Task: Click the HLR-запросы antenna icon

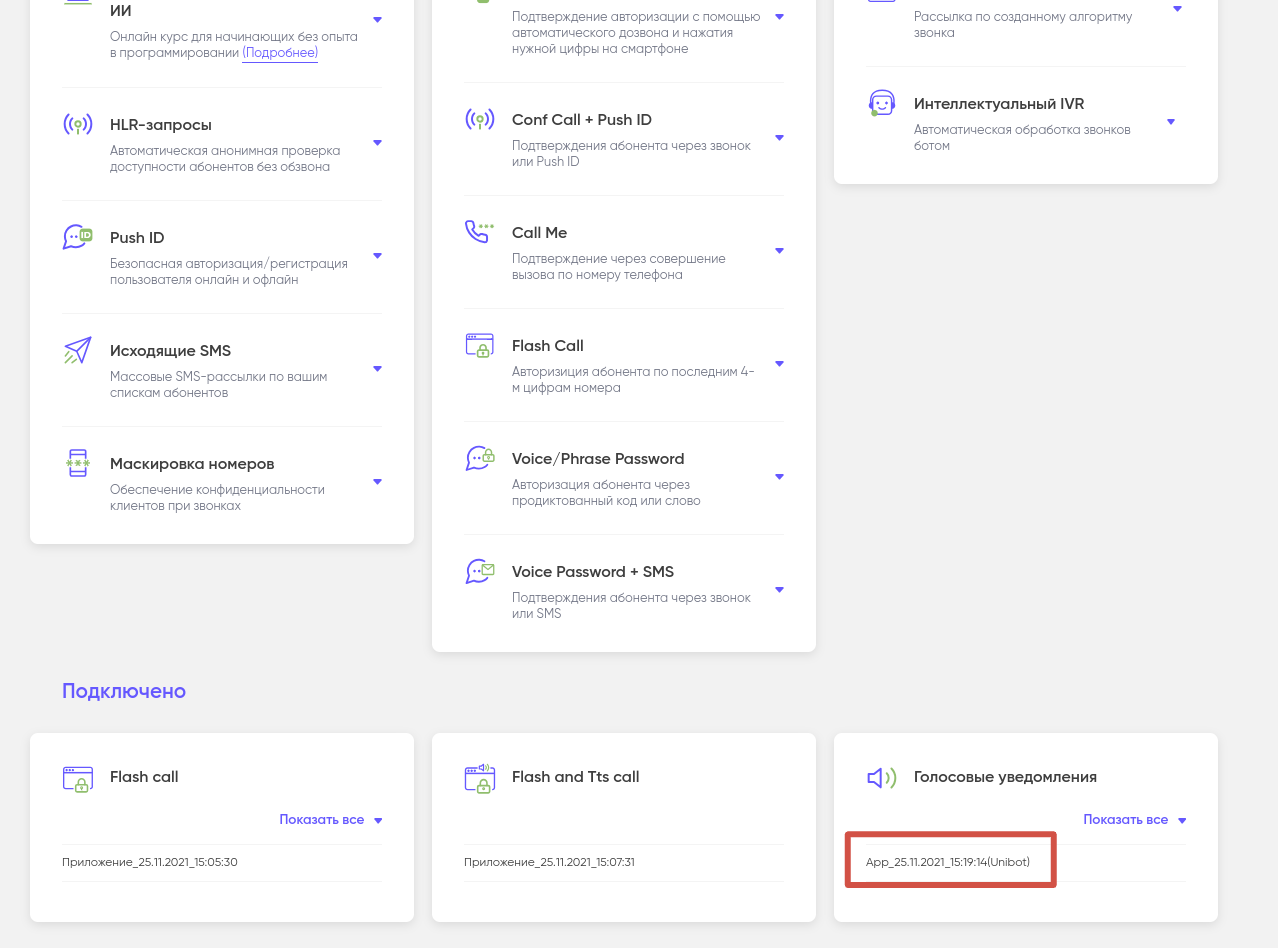Action: point(77,125)
